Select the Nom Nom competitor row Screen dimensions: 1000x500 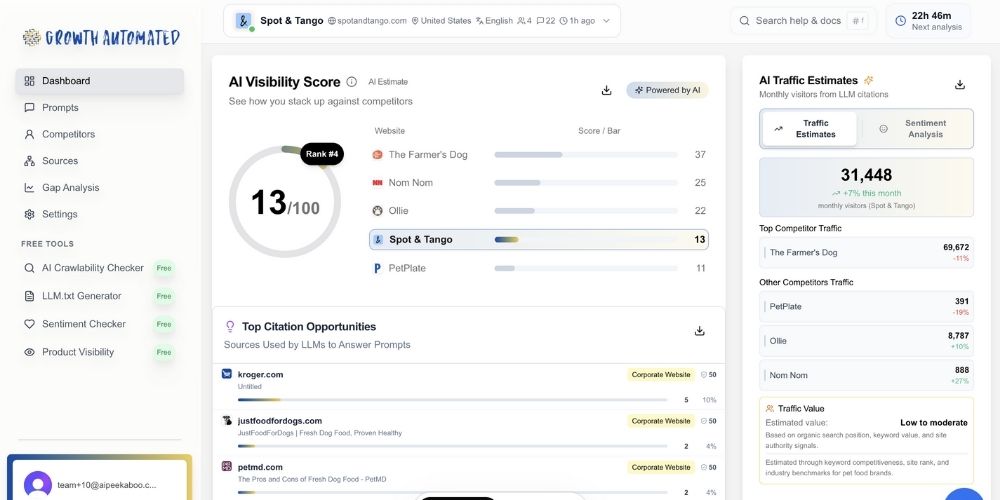tap(539, 183)
